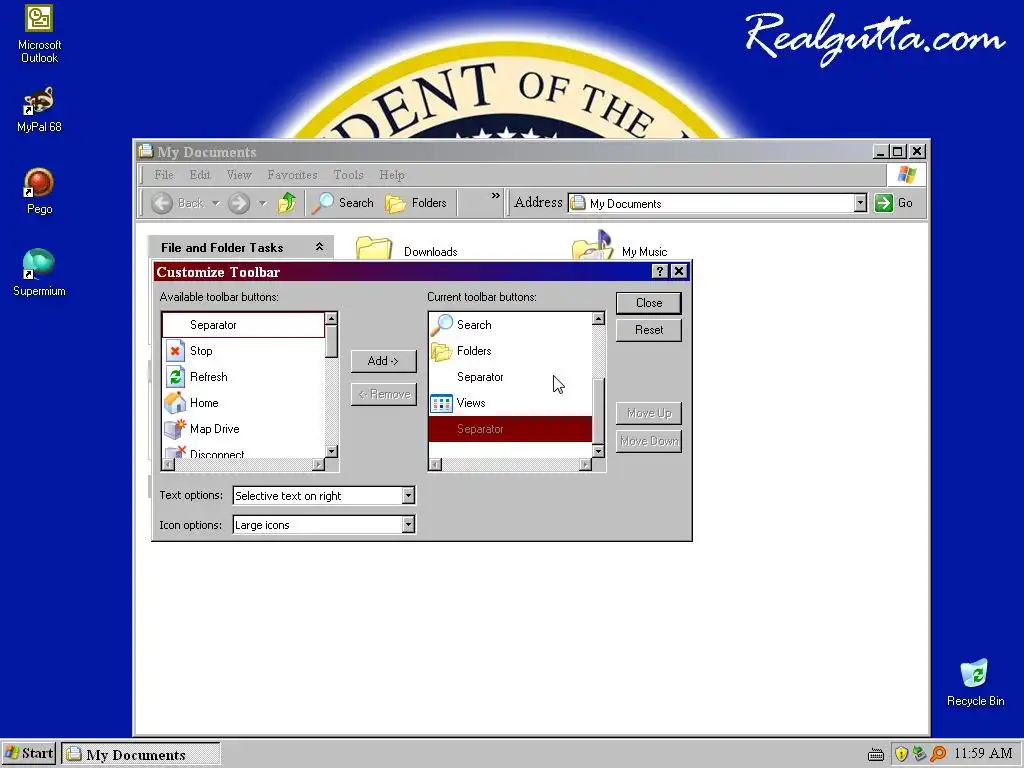Click the dialog help question mark button
Image resolution: width=1024 pixels, height=768 pixels.
pos(660,271)
